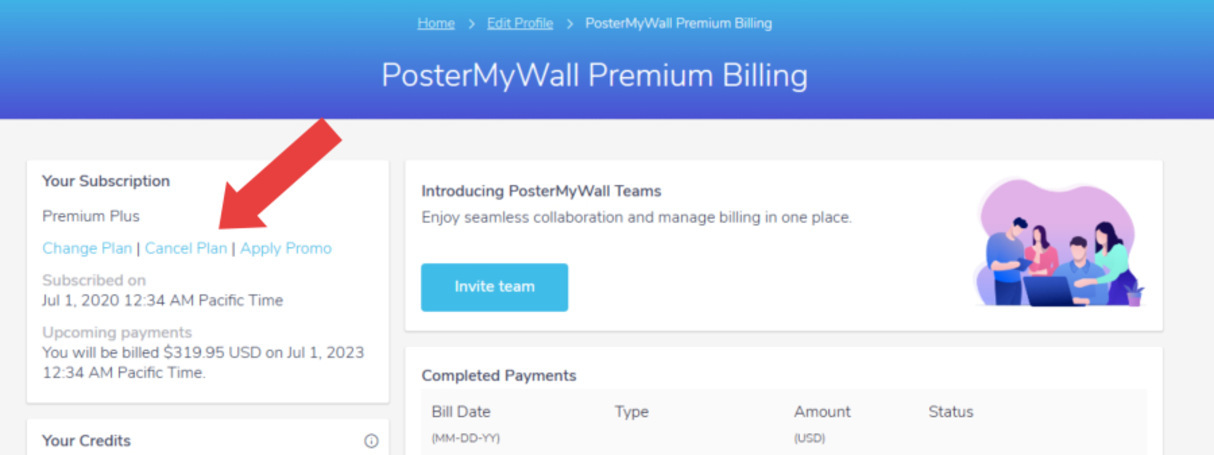Select the Amount column header

coord(822,412)
